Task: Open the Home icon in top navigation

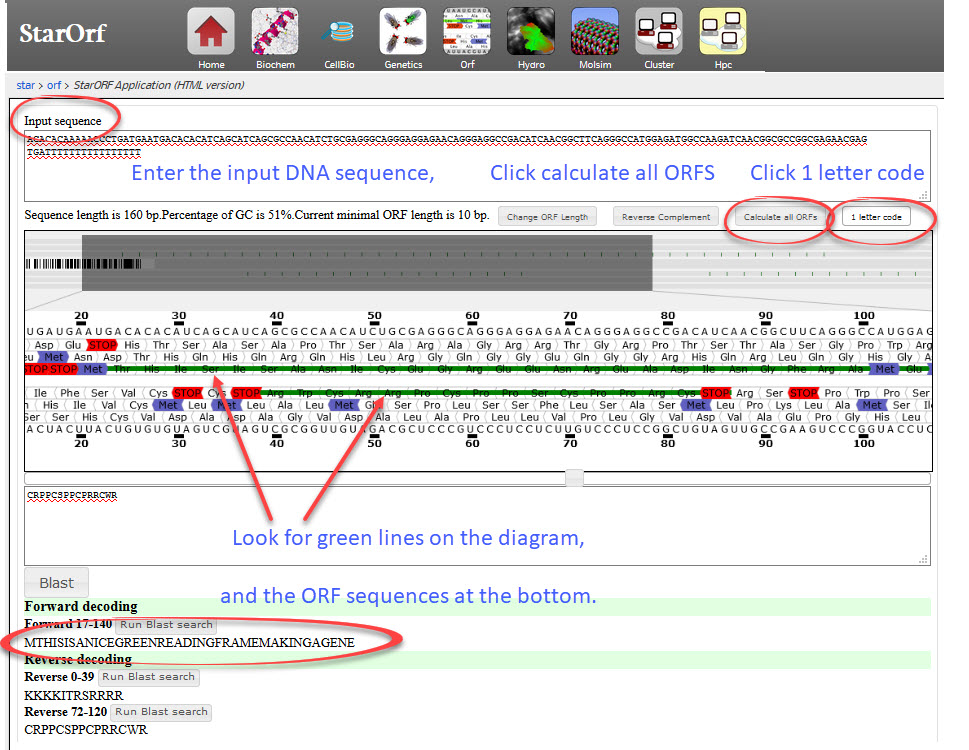Action: [211, 33]
